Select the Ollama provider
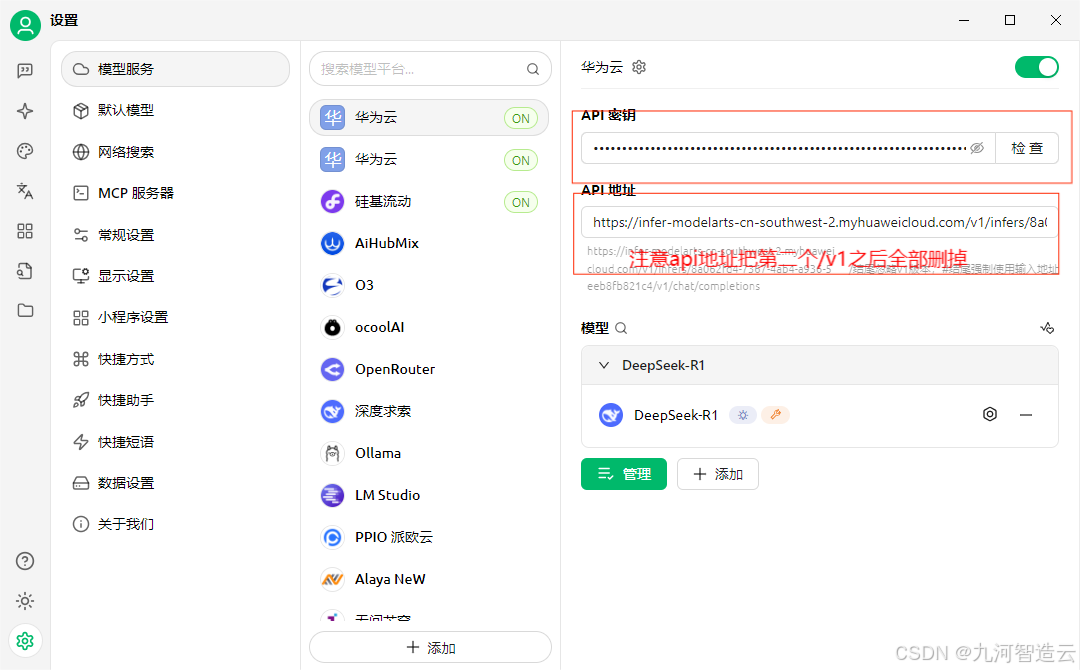 428,453
